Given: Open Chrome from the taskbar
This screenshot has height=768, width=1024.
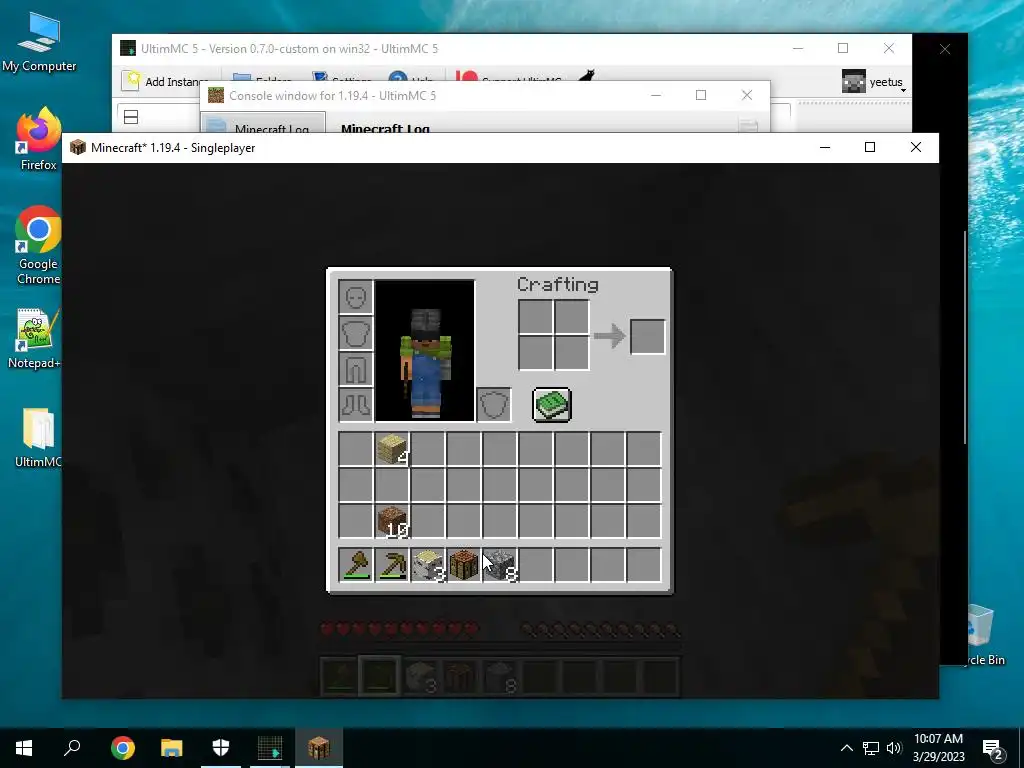Looking at the screenshot, I should point(123,748).
